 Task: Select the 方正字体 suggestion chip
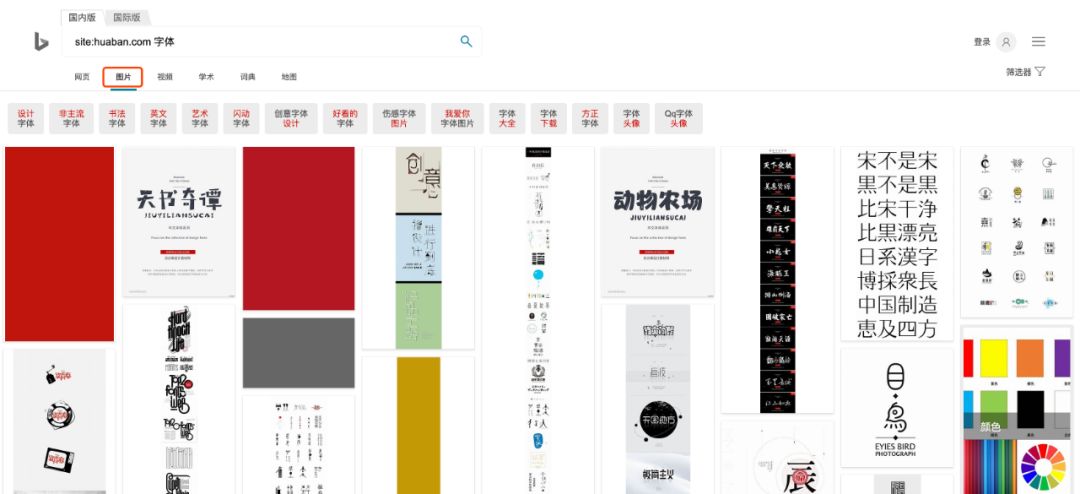(x=590, y=119)
